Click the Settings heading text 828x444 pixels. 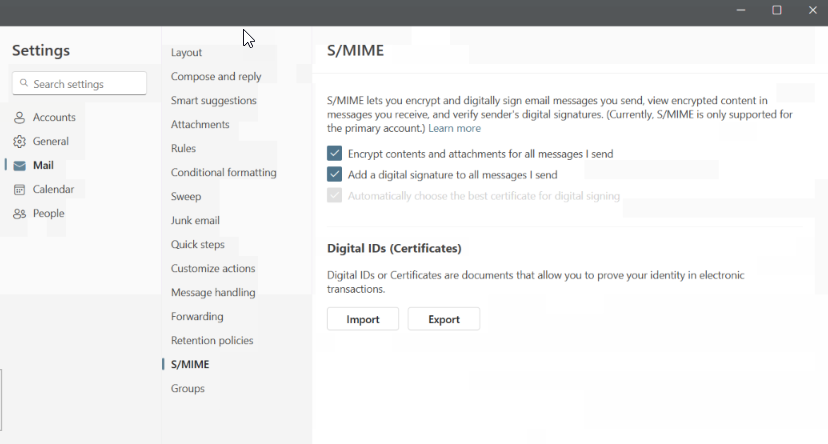coord(41,50)
